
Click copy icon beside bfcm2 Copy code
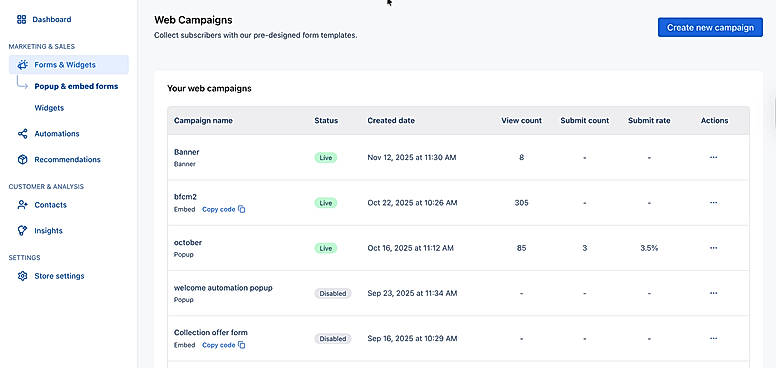pyautogui.click(x=242, y=209)
